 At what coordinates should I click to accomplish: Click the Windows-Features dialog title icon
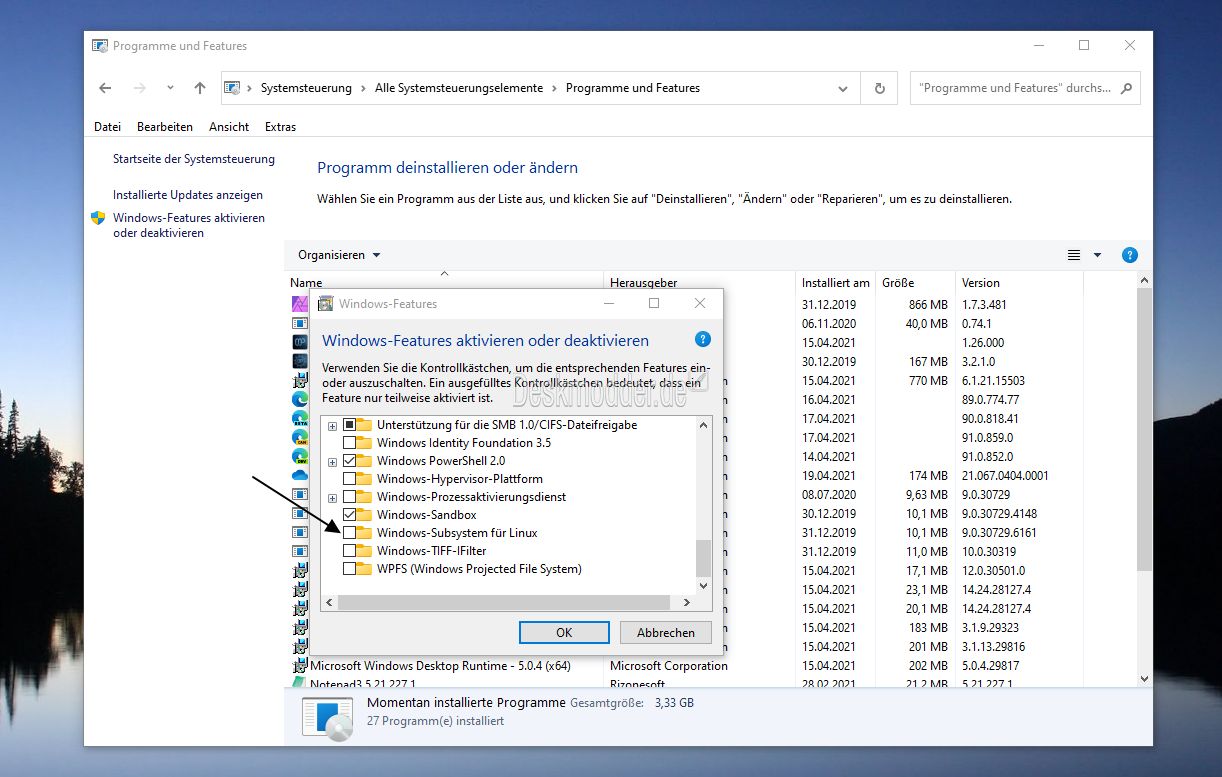click(326, 303)
